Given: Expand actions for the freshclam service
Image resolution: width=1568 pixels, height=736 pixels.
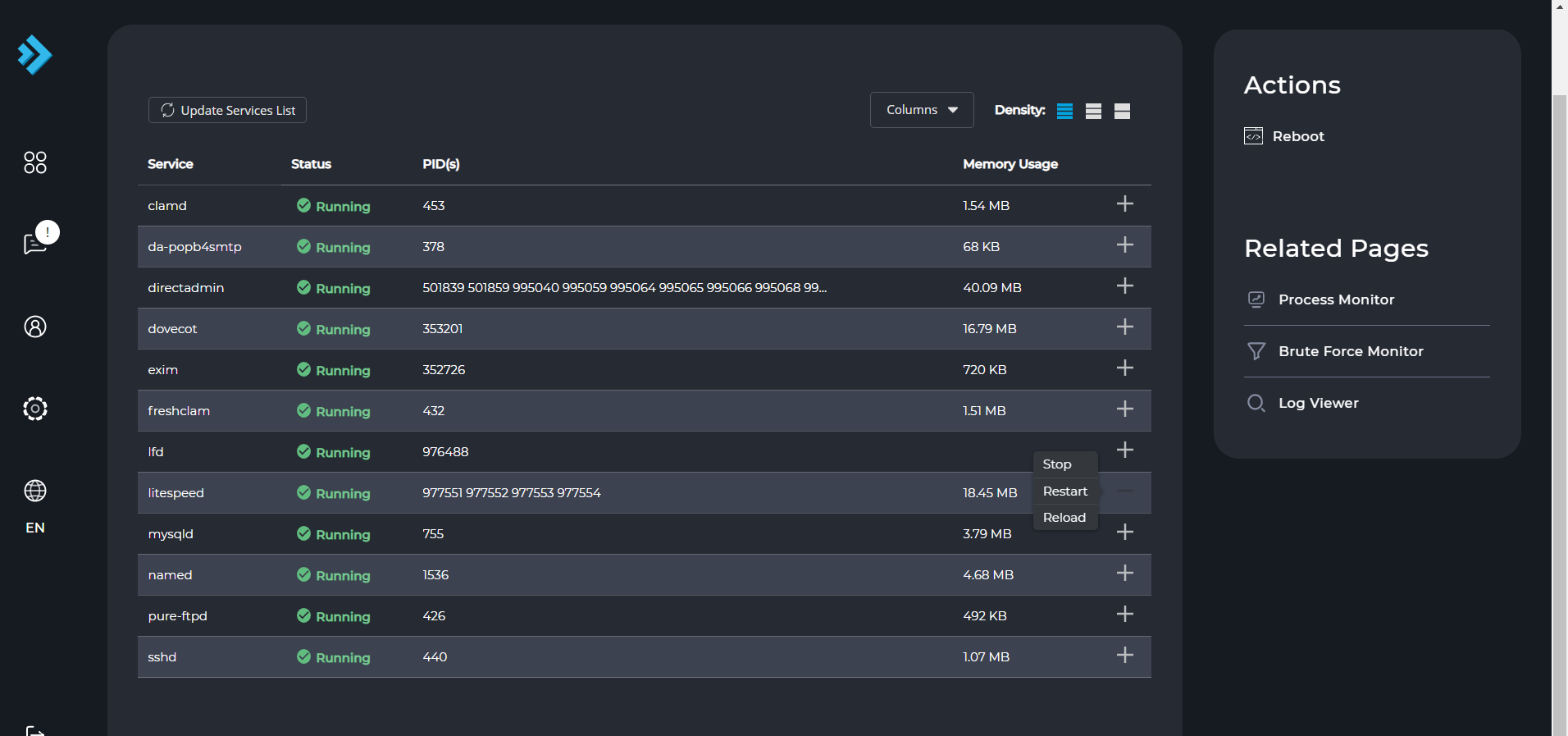Looking at the screenshot, I should coord(1125,409).
